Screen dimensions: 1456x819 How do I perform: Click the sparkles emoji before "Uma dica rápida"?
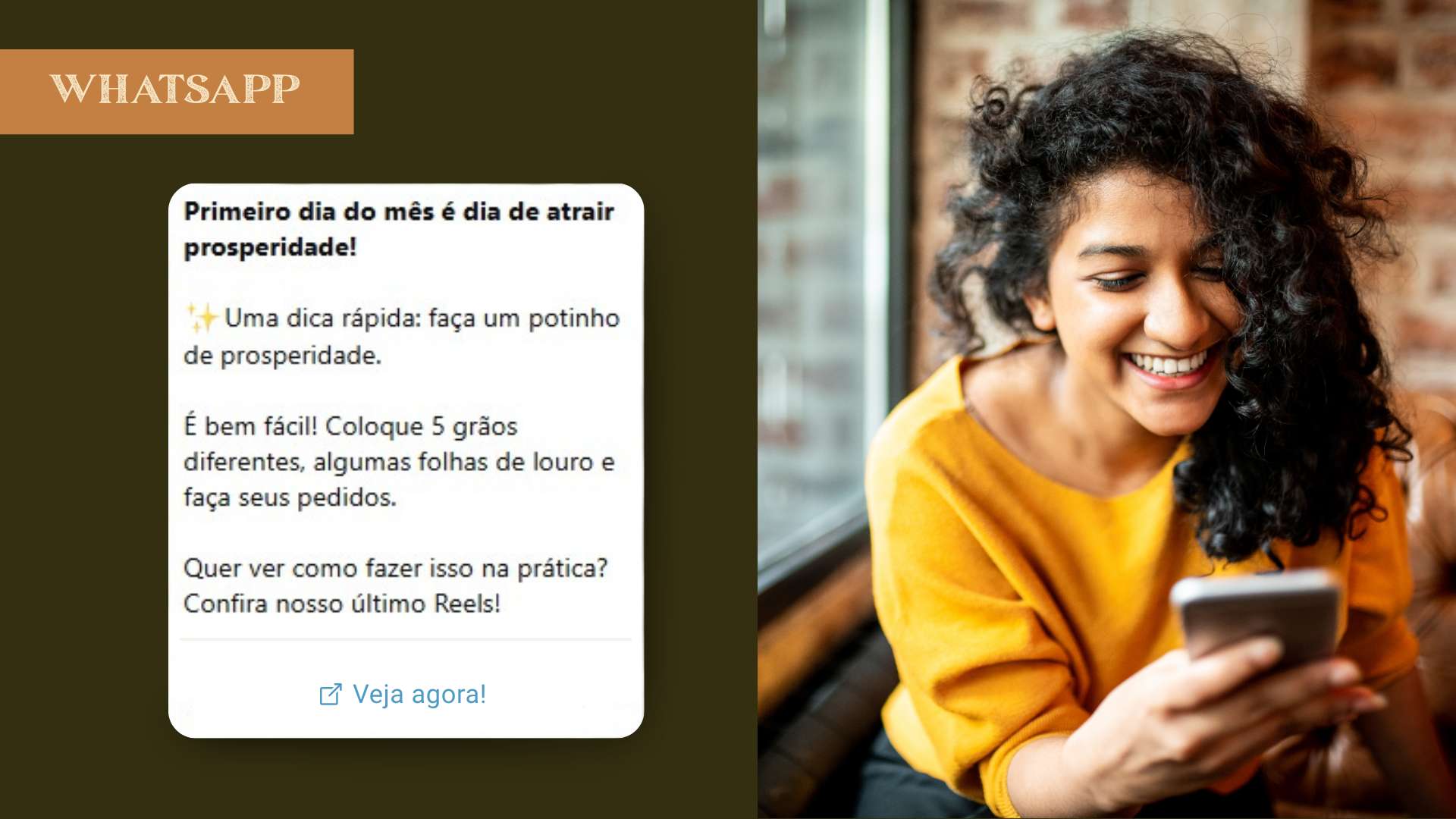(202, 318)
